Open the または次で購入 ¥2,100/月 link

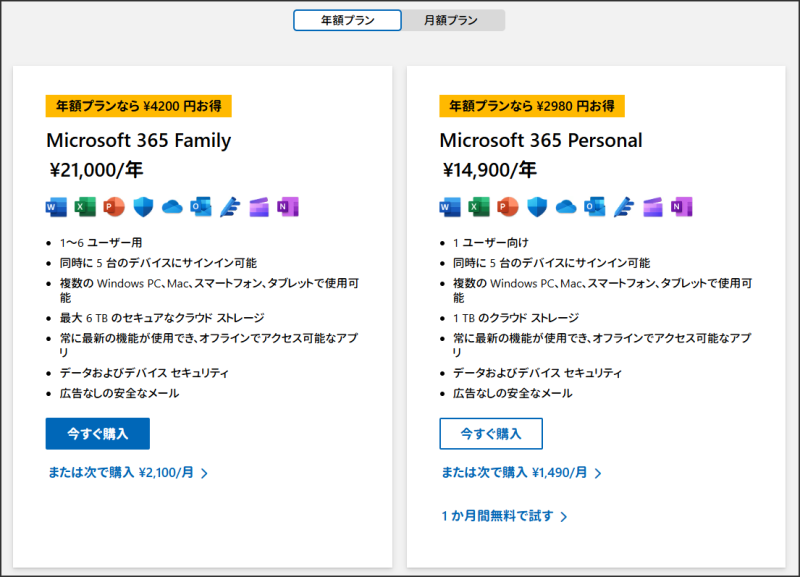(128, 473)
